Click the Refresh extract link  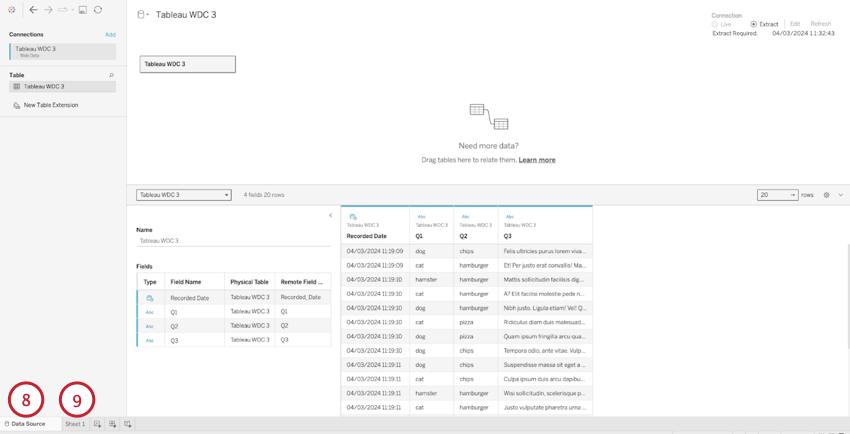click(x=821, y=24)
